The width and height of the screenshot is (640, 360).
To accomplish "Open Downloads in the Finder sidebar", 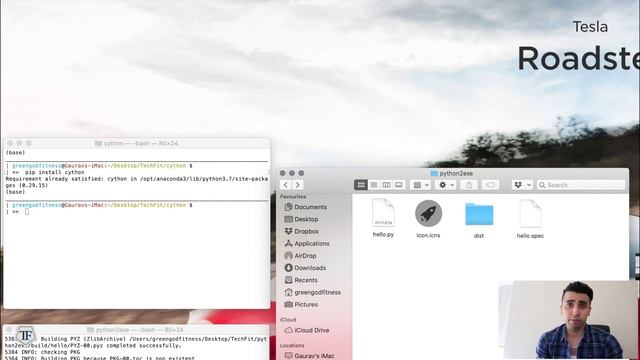I will tap(305, 268).
